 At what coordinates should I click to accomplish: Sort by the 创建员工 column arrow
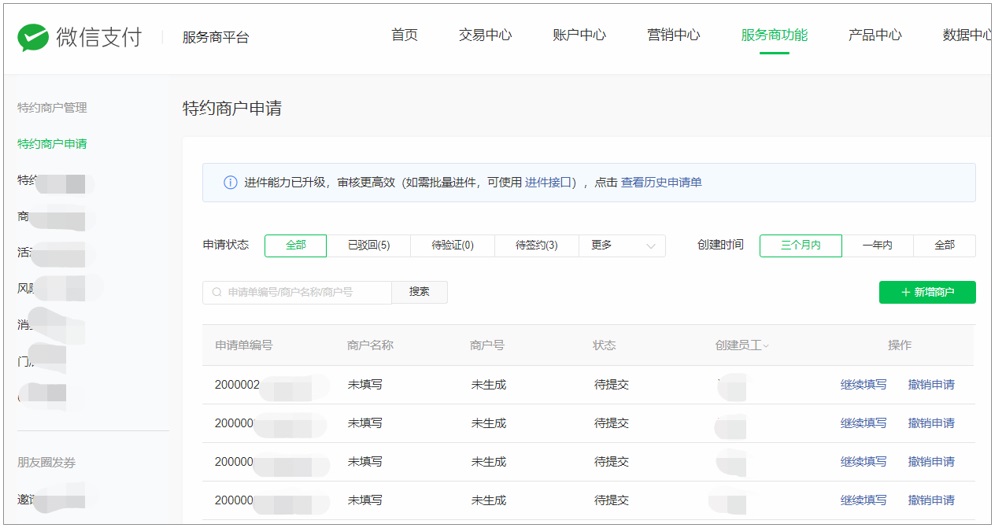coord(766,346)
